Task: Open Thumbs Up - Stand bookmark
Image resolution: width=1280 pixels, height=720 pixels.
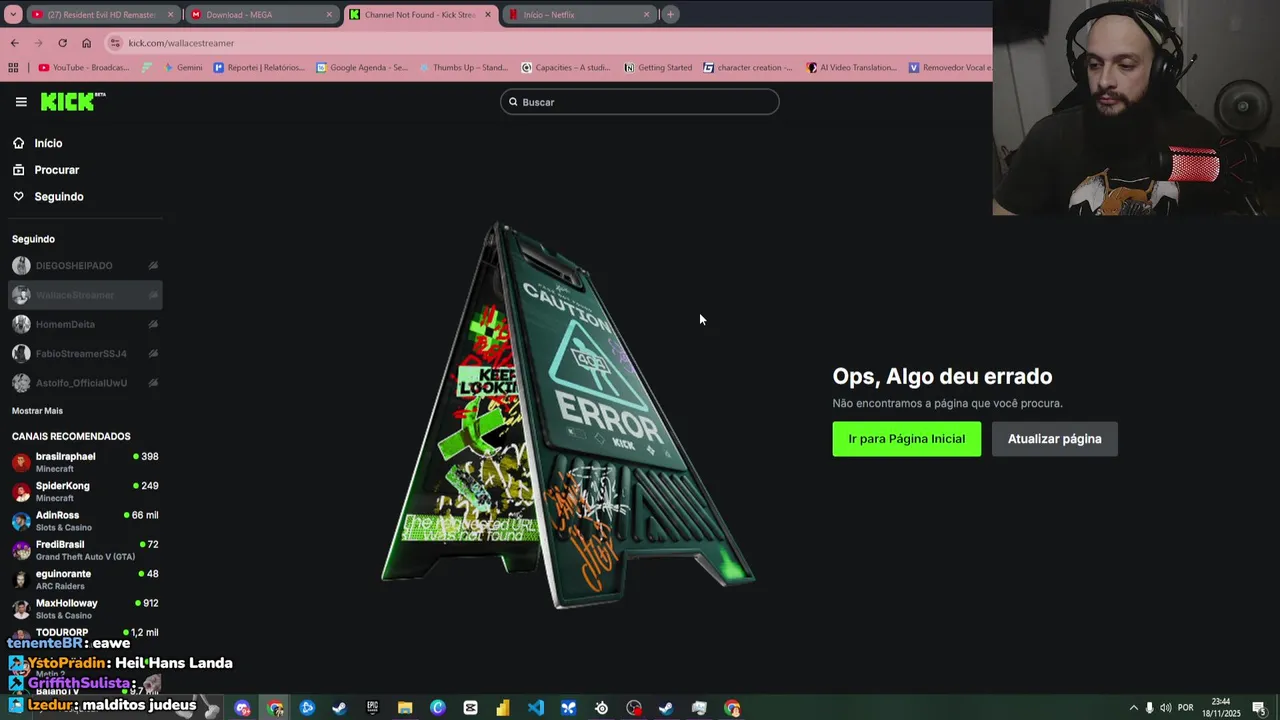Action: point(464,68)
